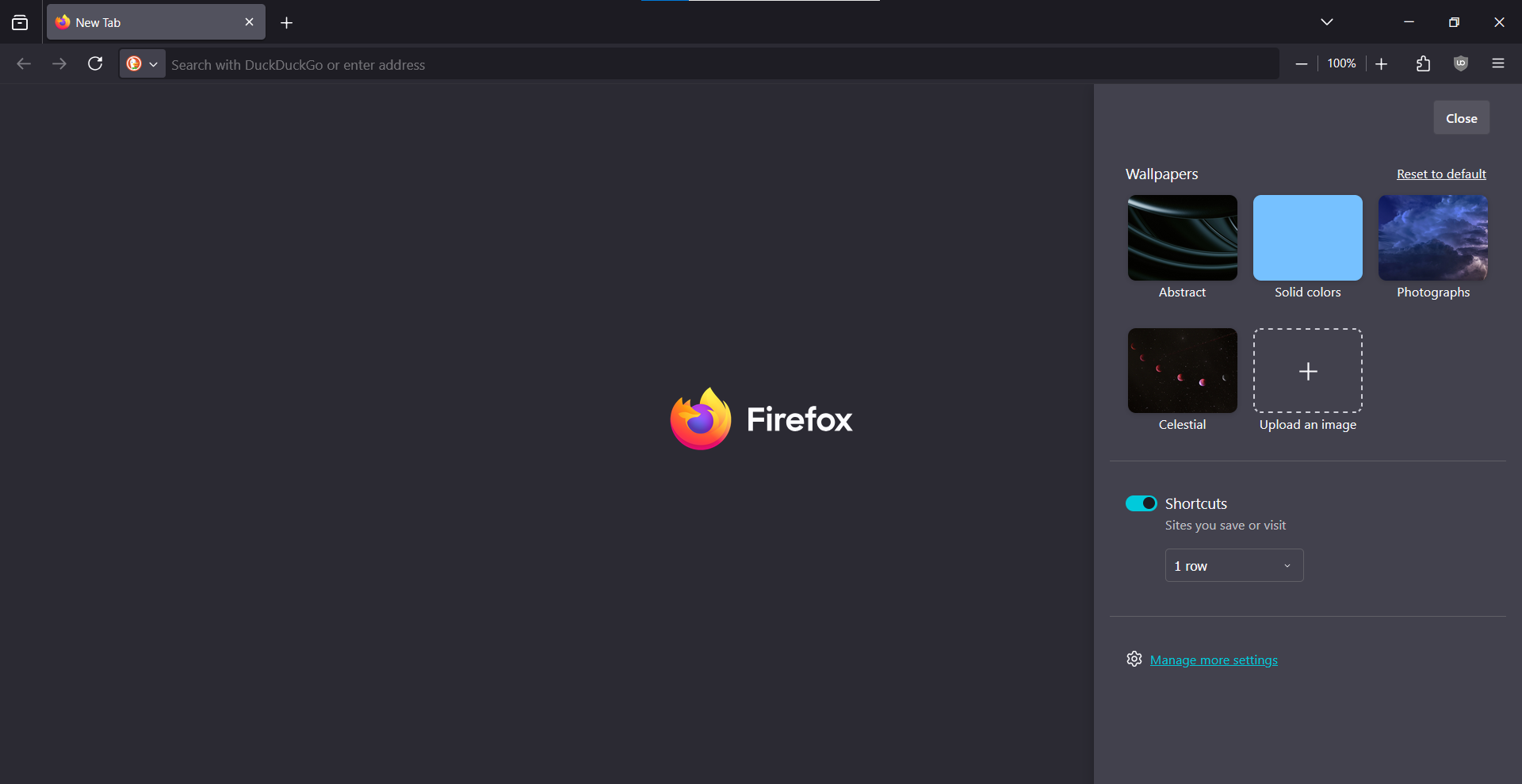1522x784 pixels.
Task: Go forward one page
Action: point(59,63)
